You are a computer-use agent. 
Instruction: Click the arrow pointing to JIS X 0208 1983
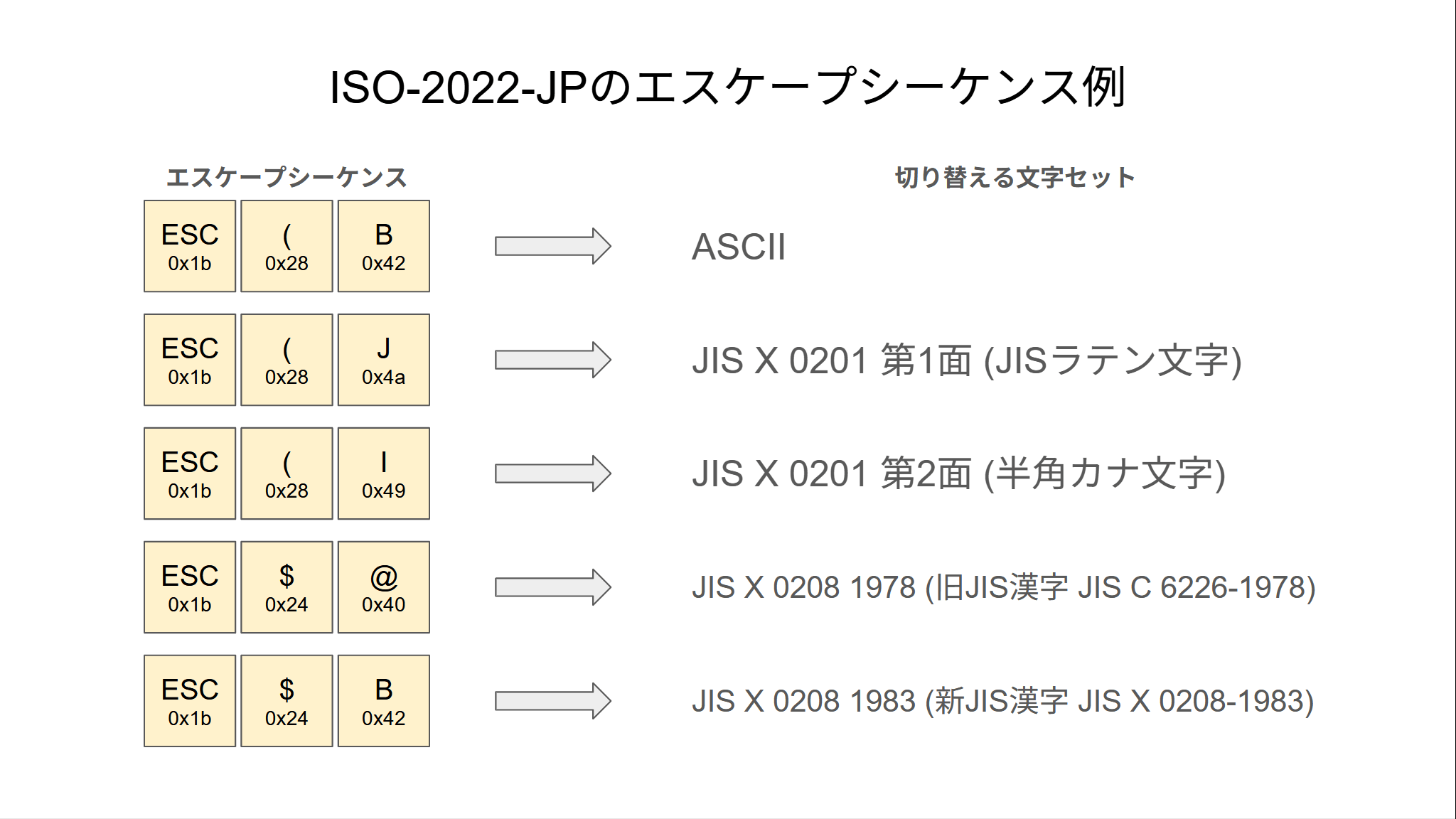coord(553,701)
